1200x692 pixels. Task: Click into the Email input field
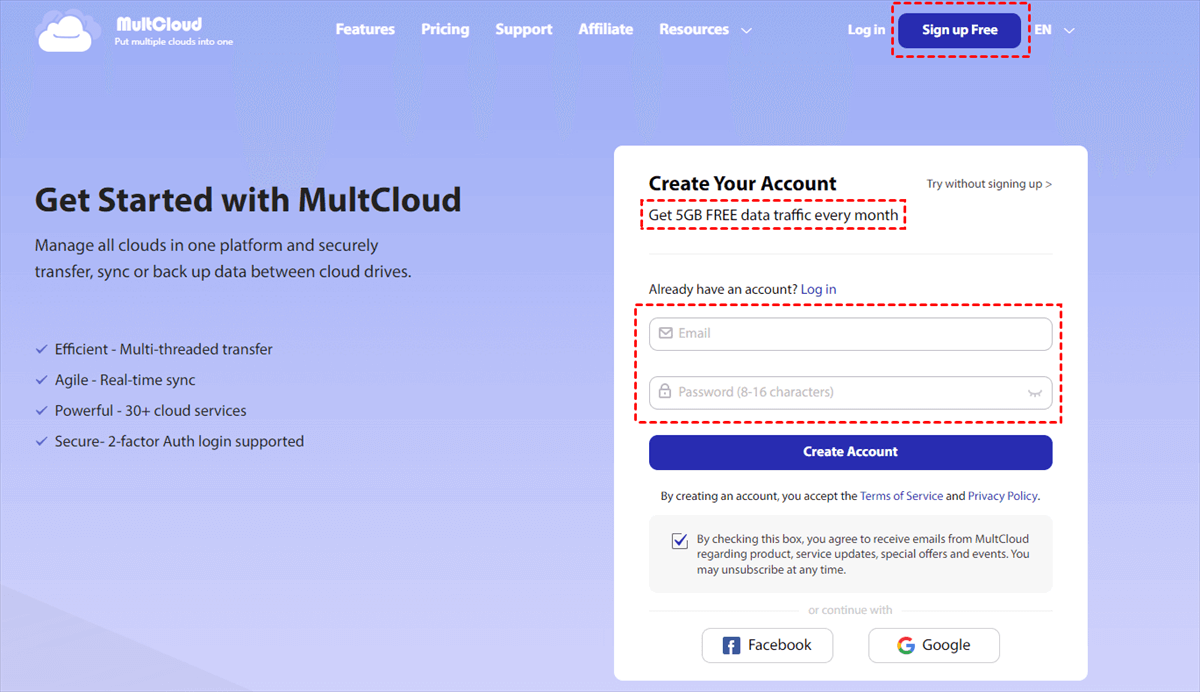click(x=851, y=334)
